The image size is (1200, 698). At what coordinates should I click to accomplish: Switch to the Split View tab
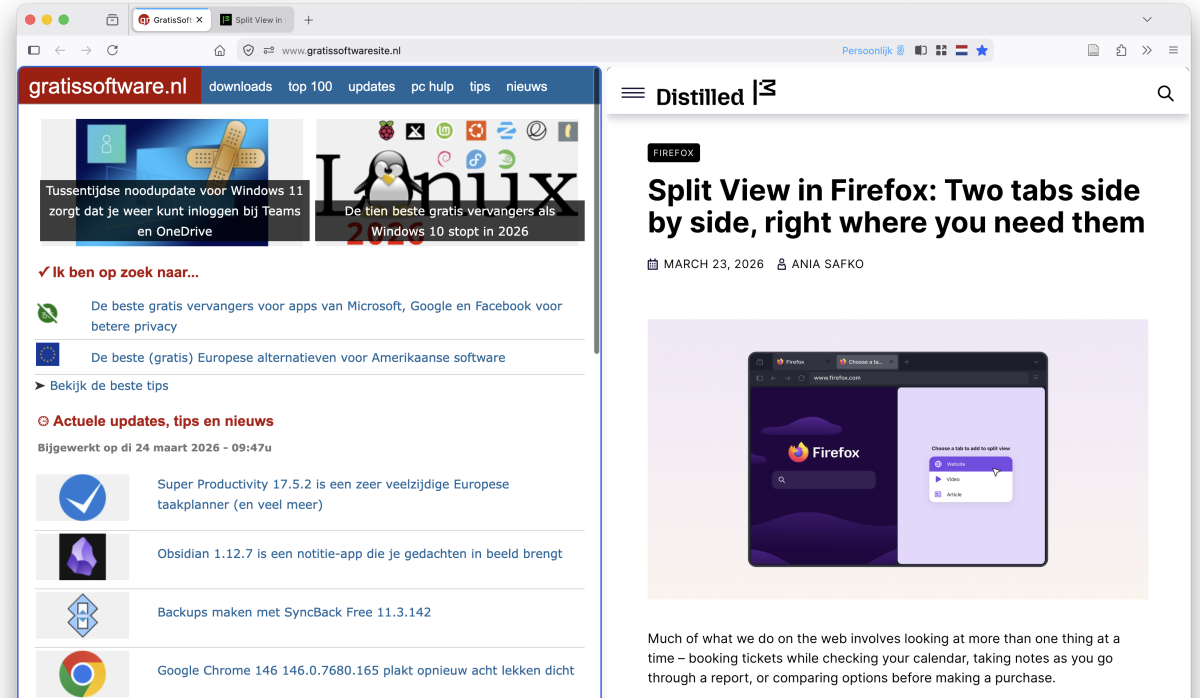point(255,20)
